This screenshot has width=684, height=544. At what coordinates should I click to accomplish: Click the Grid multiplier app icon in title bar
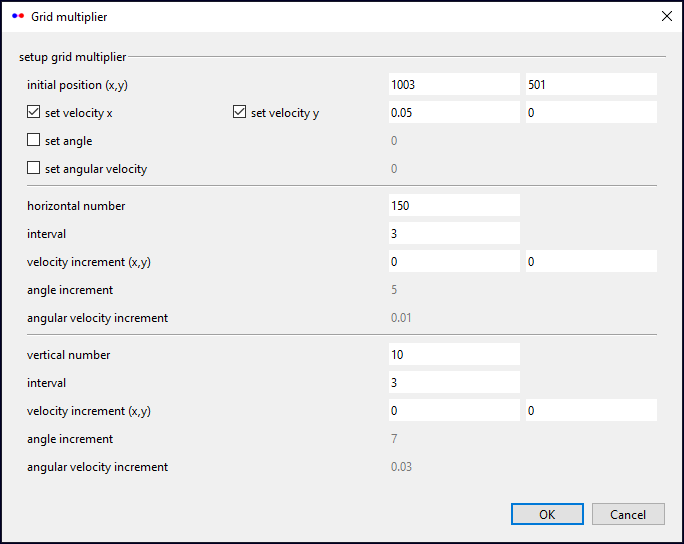tap(17, 17)
